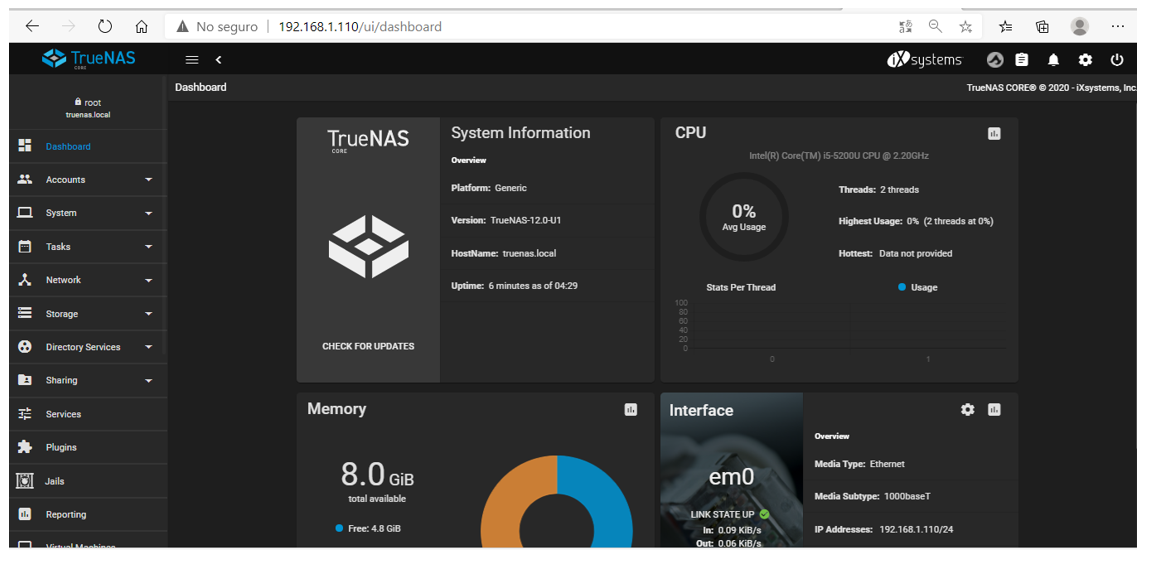Click the TrueNAS logo

[89, 59]
